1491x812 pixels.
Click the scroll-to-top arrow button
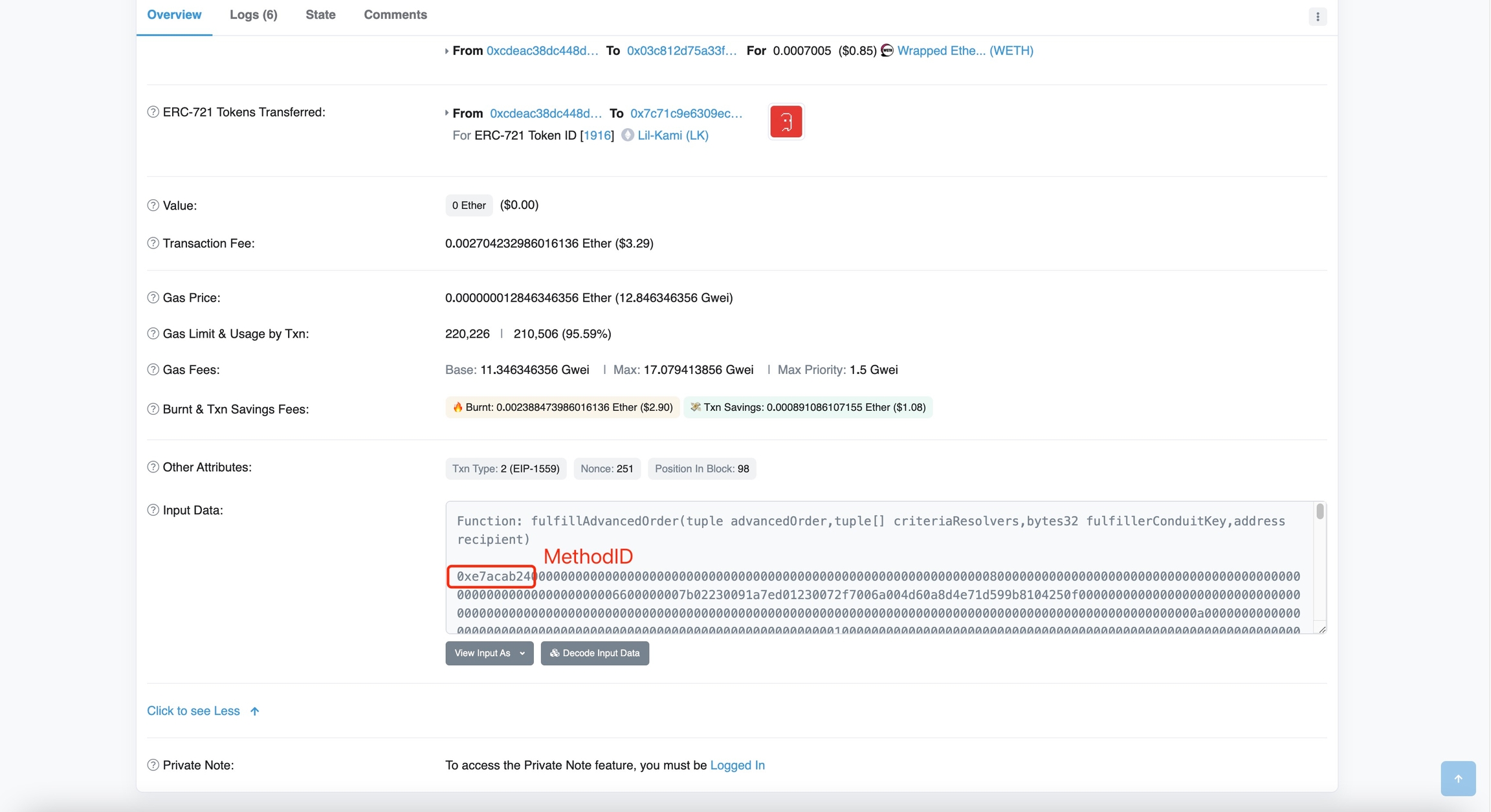click(1457, 778)
